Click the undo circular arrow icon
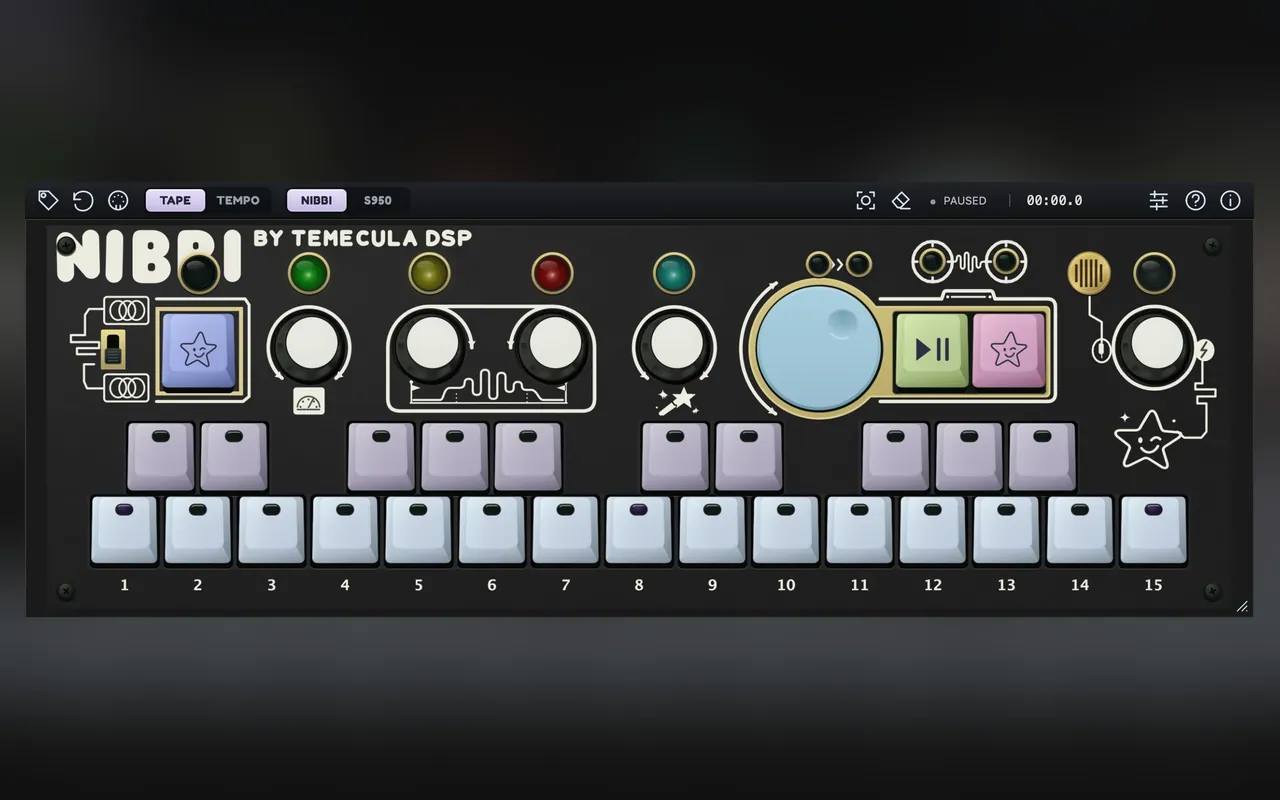Image resolution: width=1280 pixels, height=800 pixels. (x=83, y=200)
